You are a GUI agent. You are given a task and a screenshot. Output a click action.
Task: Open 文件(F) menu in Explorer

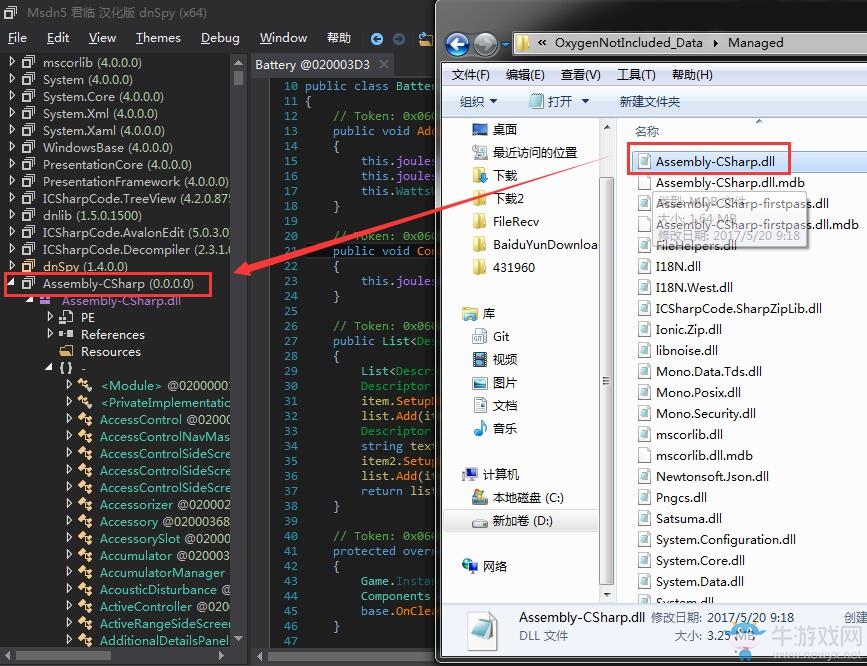pyautogui.click(x=471, y=75)
